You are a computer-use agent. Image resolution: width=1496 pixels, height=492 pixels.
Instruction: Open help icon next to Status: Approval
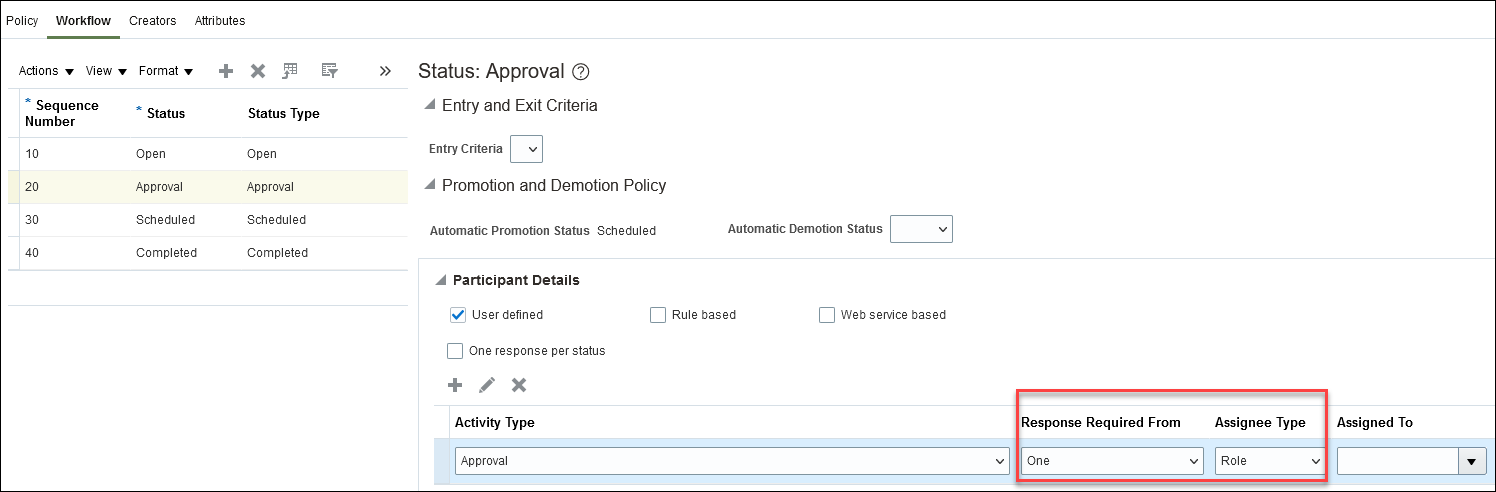[580, 72]
